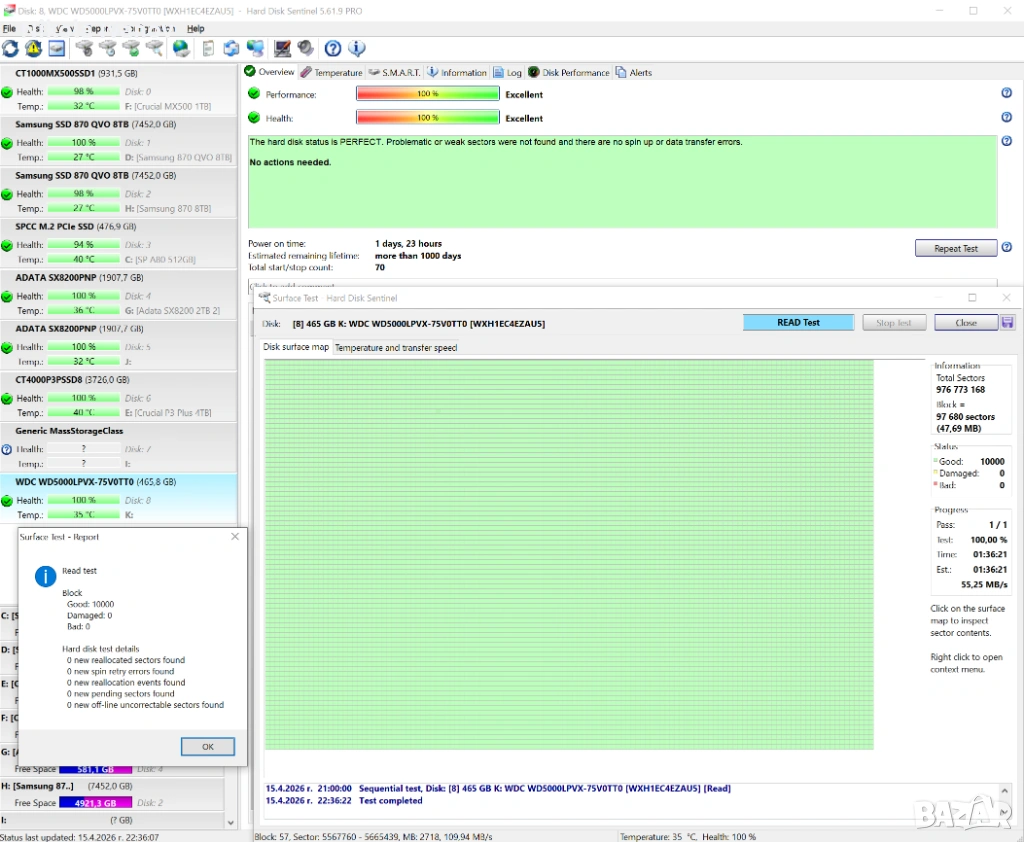Switch to the S.M.A.R.T. tab
Screen dimensions: 1024x842
393,73
